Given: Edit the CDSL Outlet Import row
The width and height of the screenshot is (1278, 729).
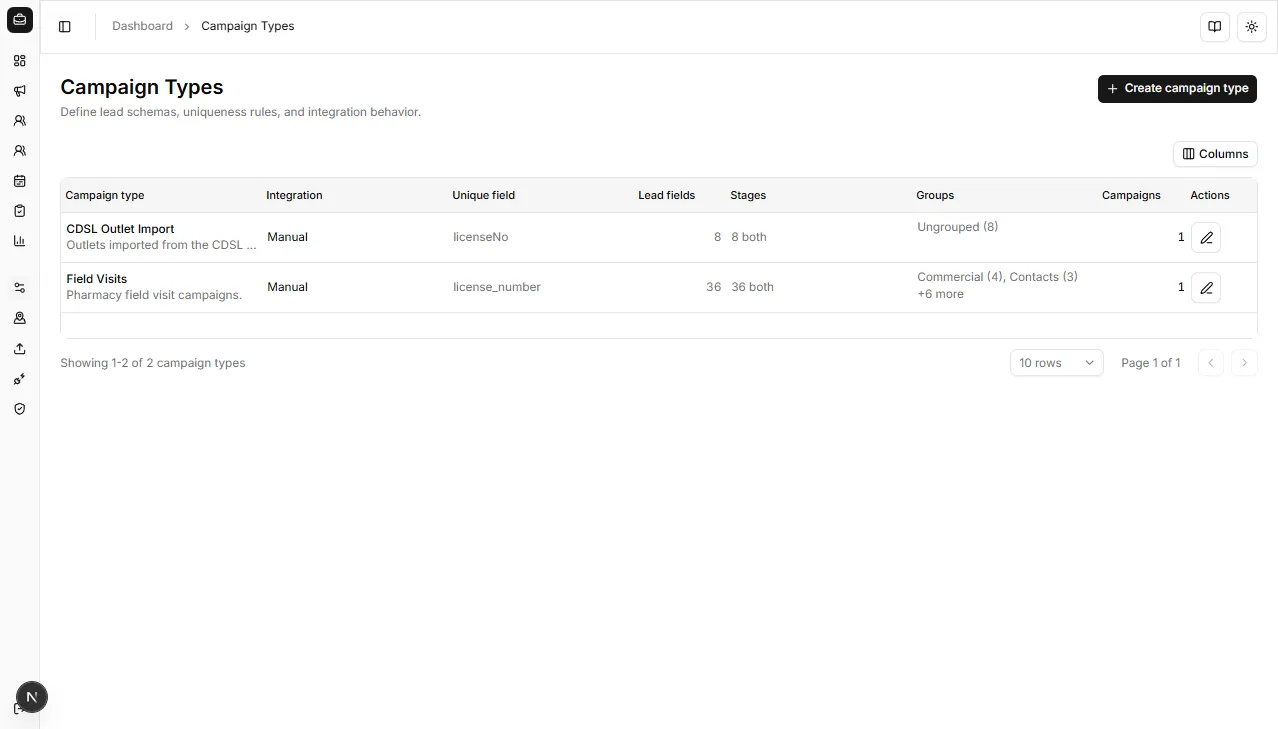Looking at the screenshot, I should (1206, 238).
